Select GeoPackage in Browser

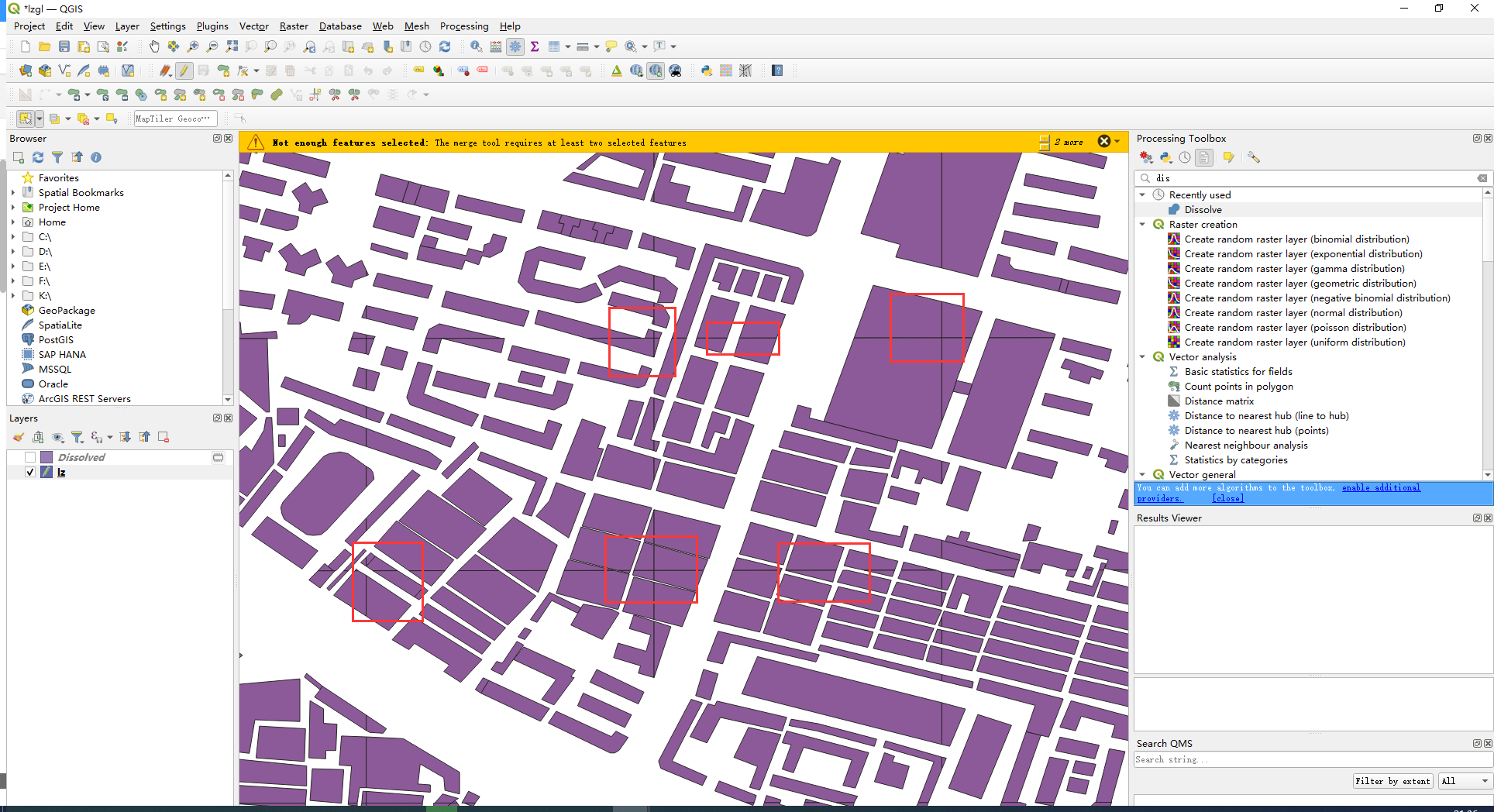(67, 311)
